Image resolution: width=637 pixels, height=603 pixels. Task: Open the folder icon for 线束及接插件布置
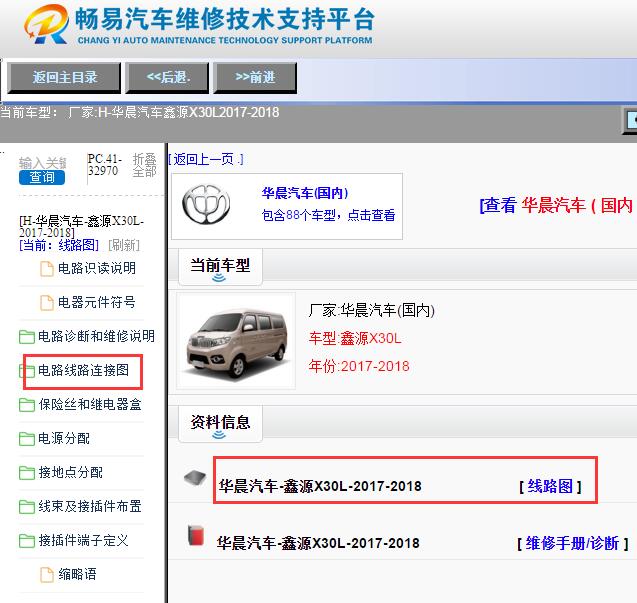[x=27, y=507]
